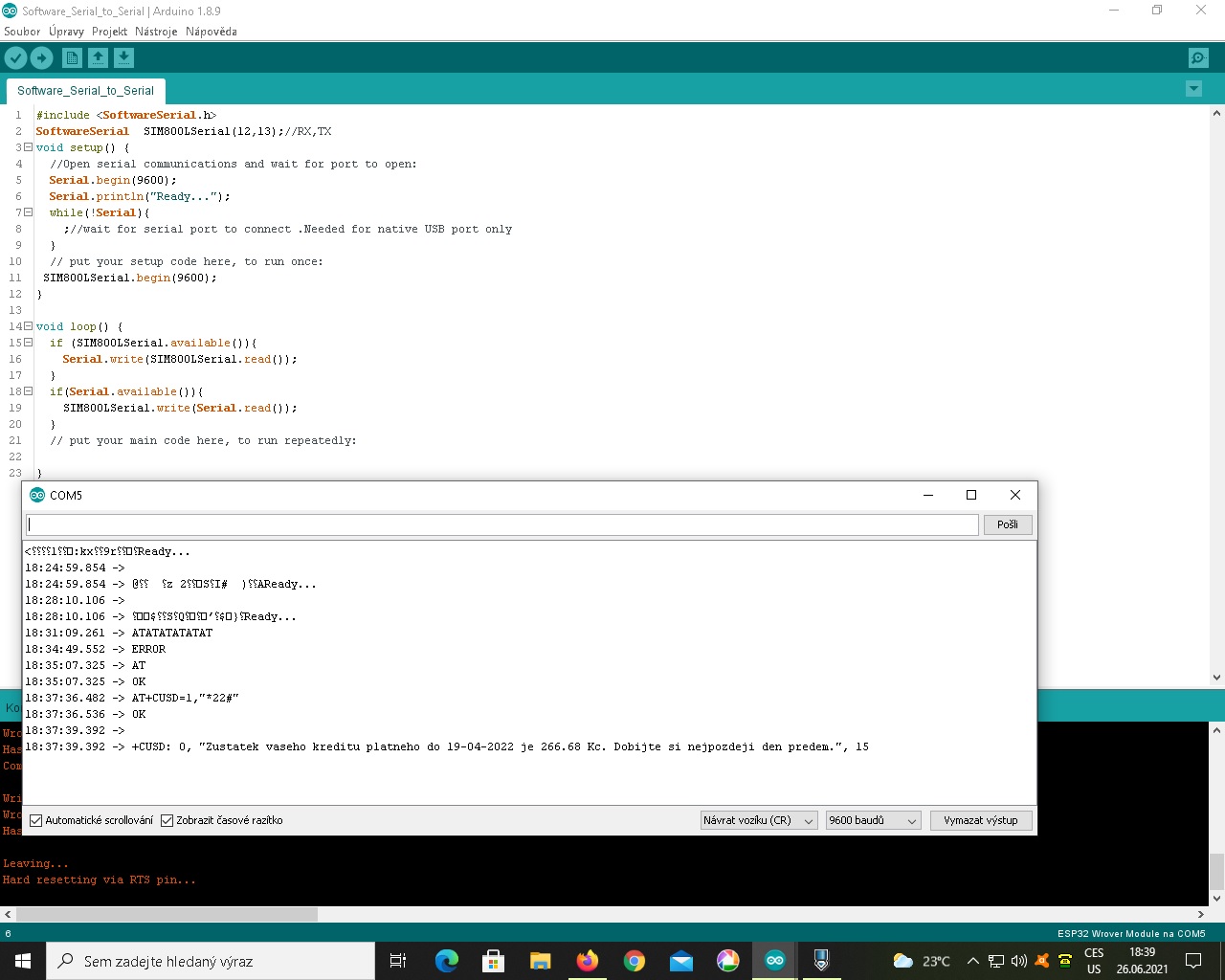Click the Windows taskbar search box
Viewport: 1225px width, 980px height.
[x=211, y=961]
